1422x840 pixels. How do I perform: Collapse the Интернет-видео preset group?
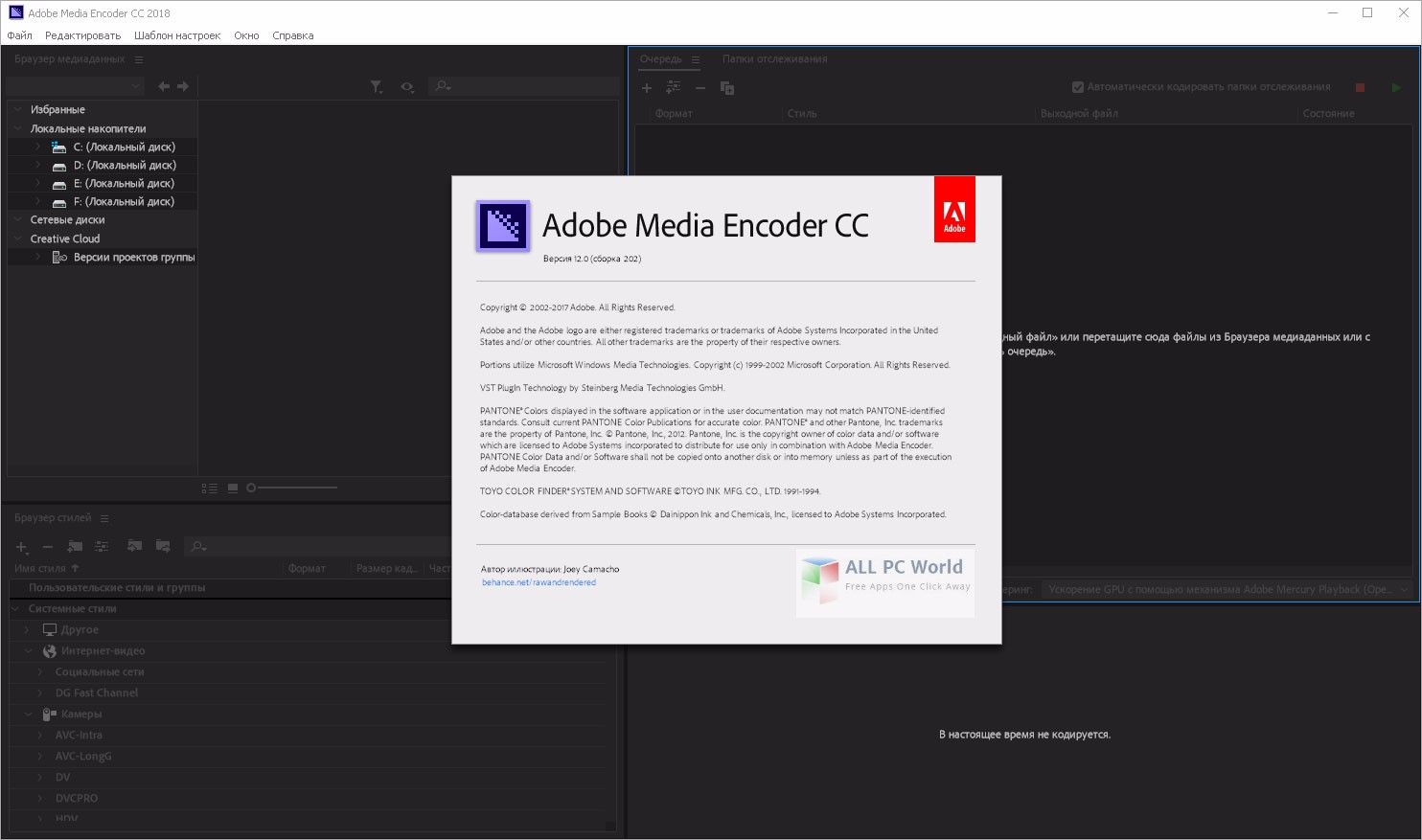coord(28,650)
